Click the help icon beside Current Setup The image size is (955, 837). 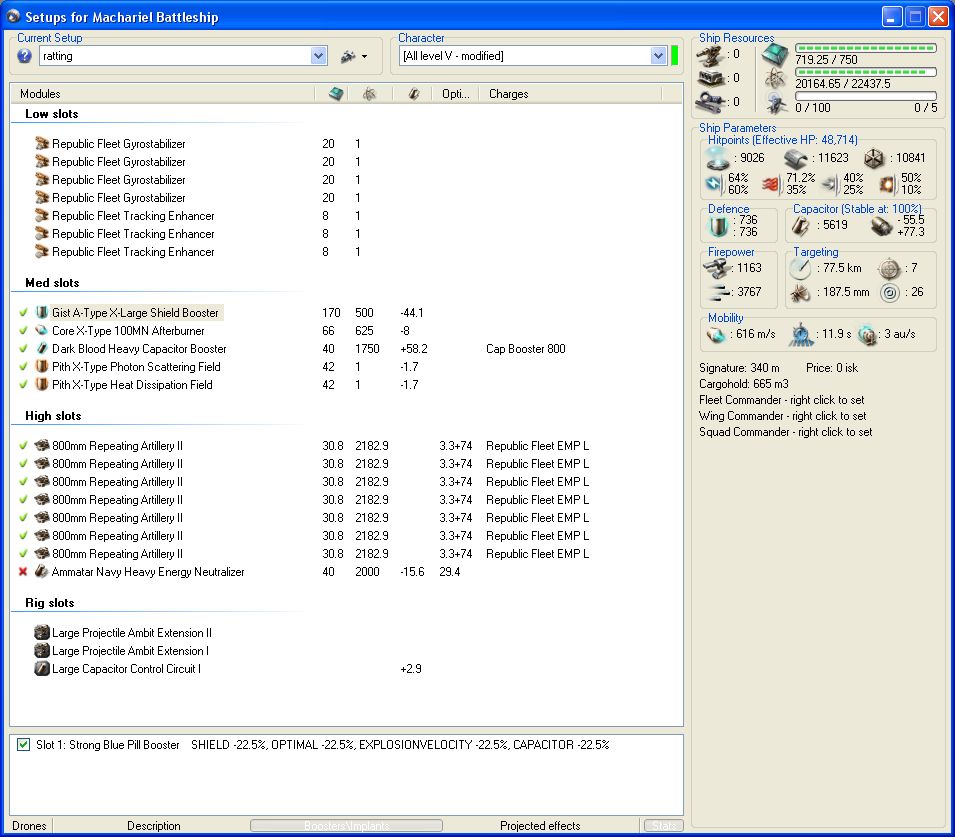point(25,56)
